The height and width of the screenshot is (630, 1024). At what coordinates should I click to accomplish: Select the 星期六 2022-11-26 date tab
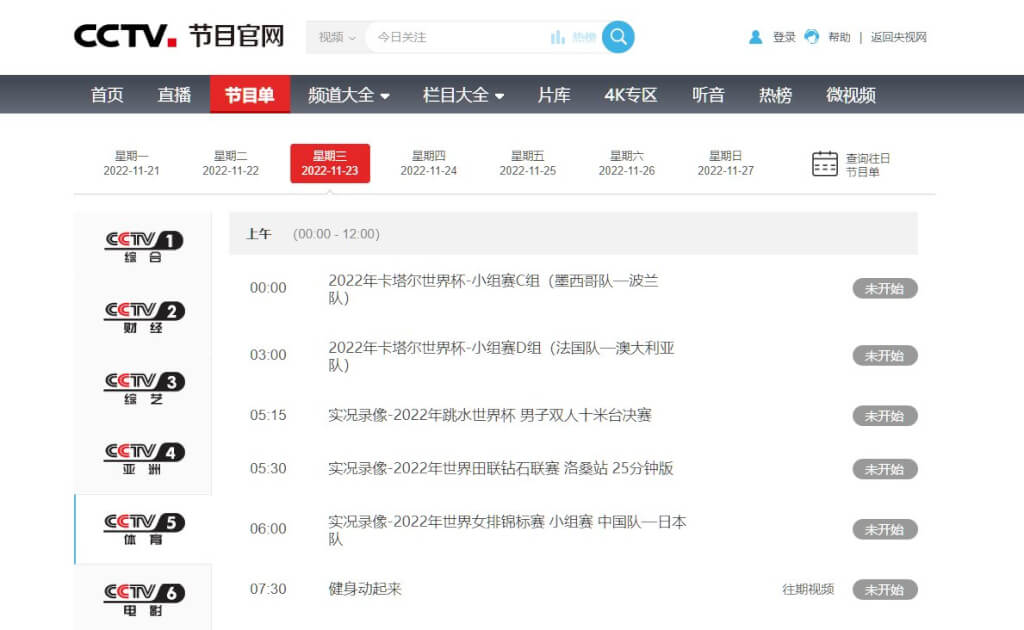pos(627,163)
